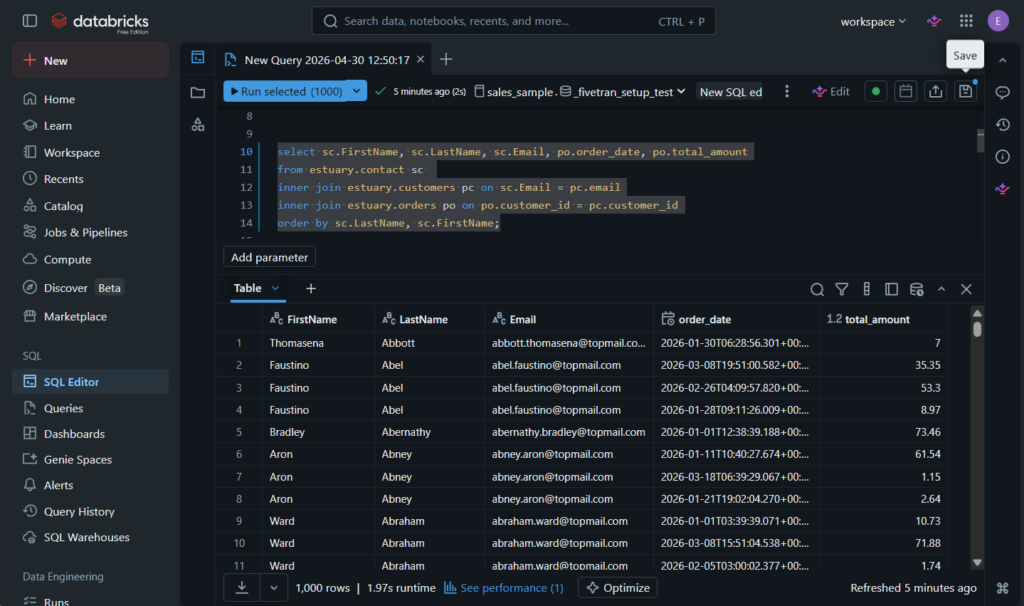Open the download options dropdown chevron
The height and width of the screenshot is (606, 1024).
point(274,588)
